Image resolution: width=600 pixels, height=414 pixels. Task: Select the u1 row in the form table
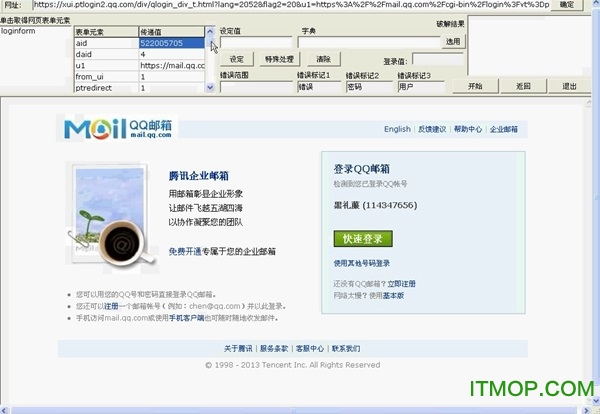point(139,65)
